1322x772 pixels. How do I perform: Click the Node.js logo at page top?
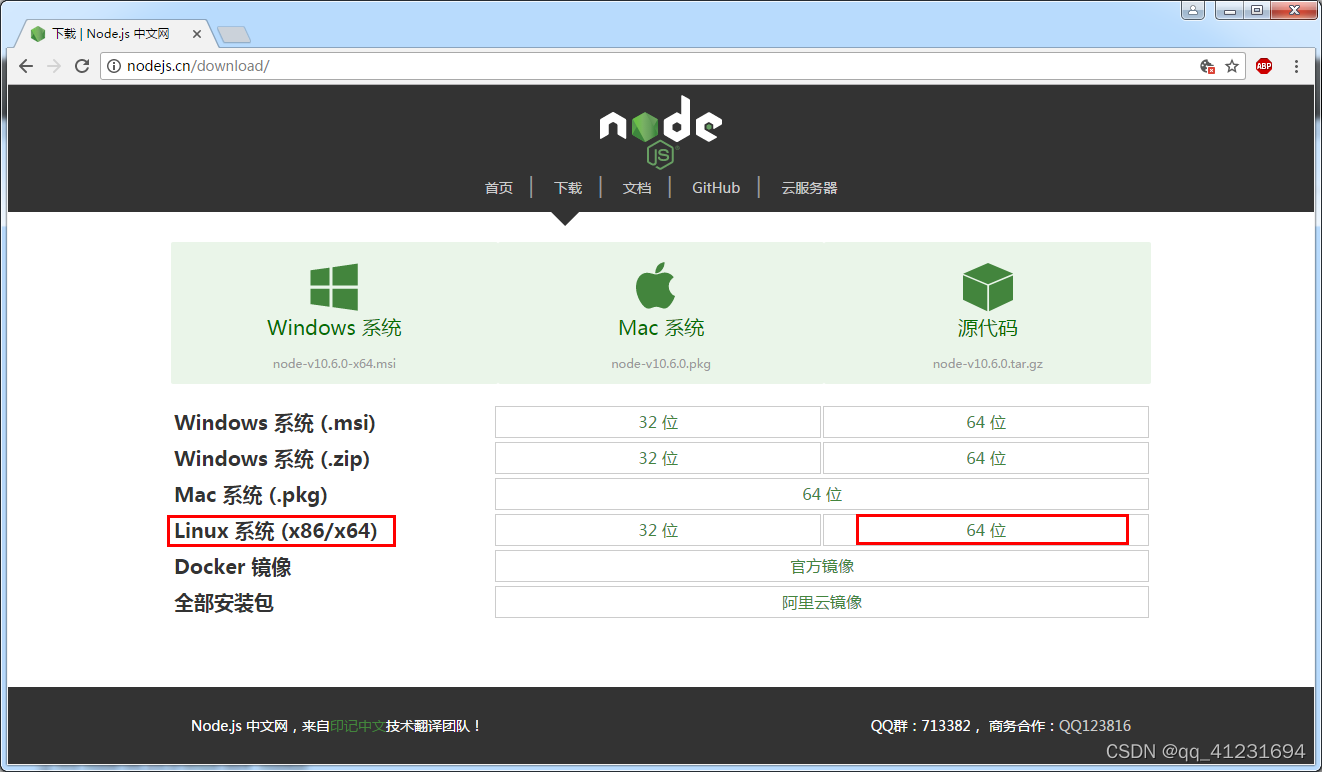[x=660, y=128]
